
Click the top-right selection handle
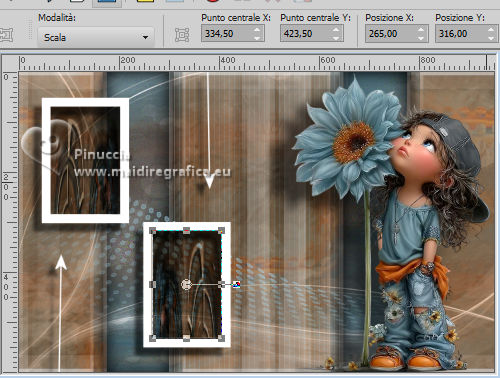coord(221,231)
